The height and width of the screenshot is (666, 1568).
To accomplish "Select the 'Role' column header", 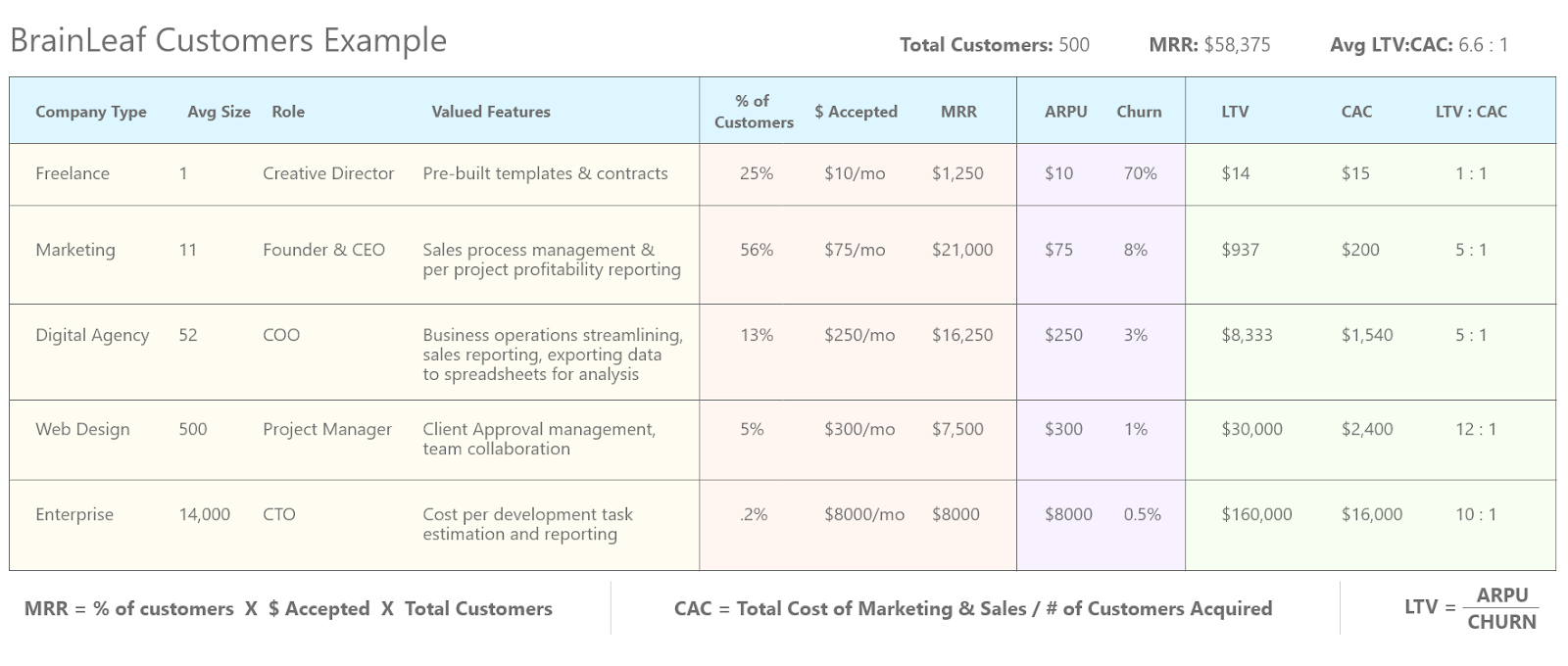I will coord(288,112).
